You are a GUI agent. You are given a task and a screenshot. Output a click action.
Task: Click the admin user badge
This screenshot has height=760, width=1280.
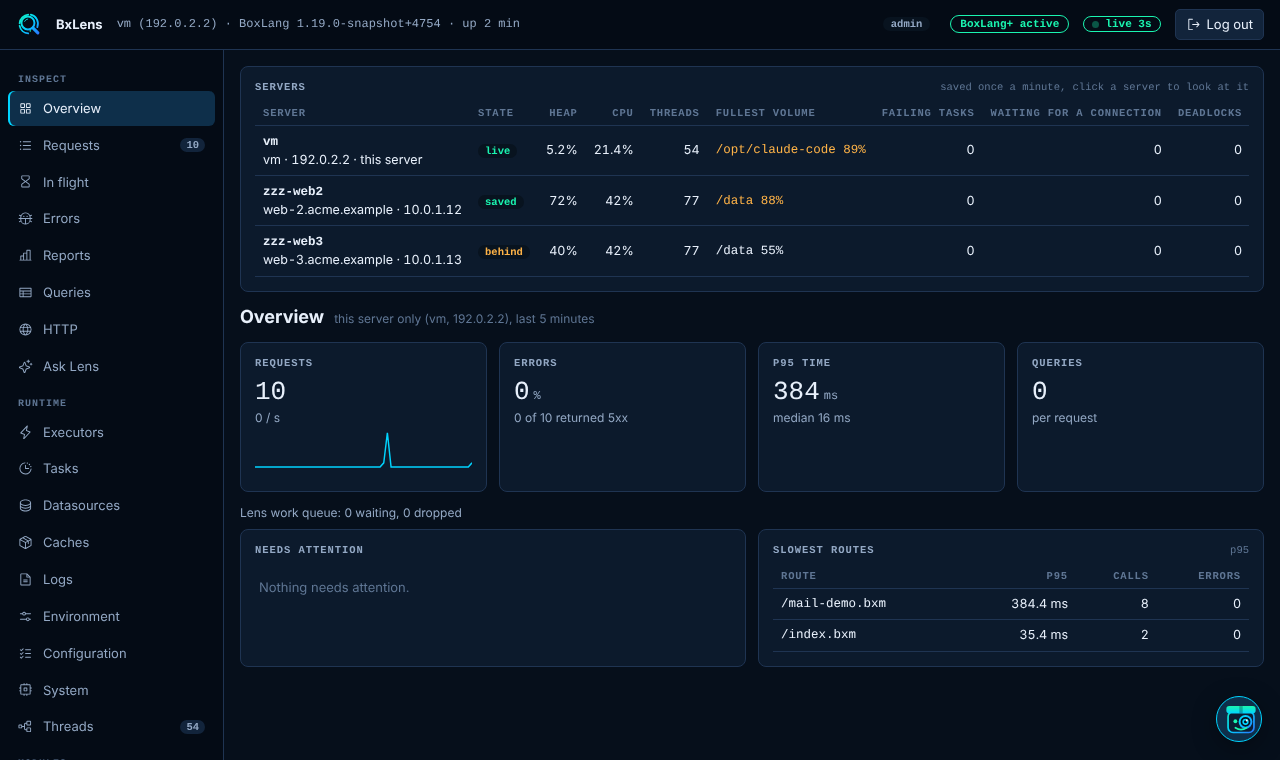pos(906,24)
